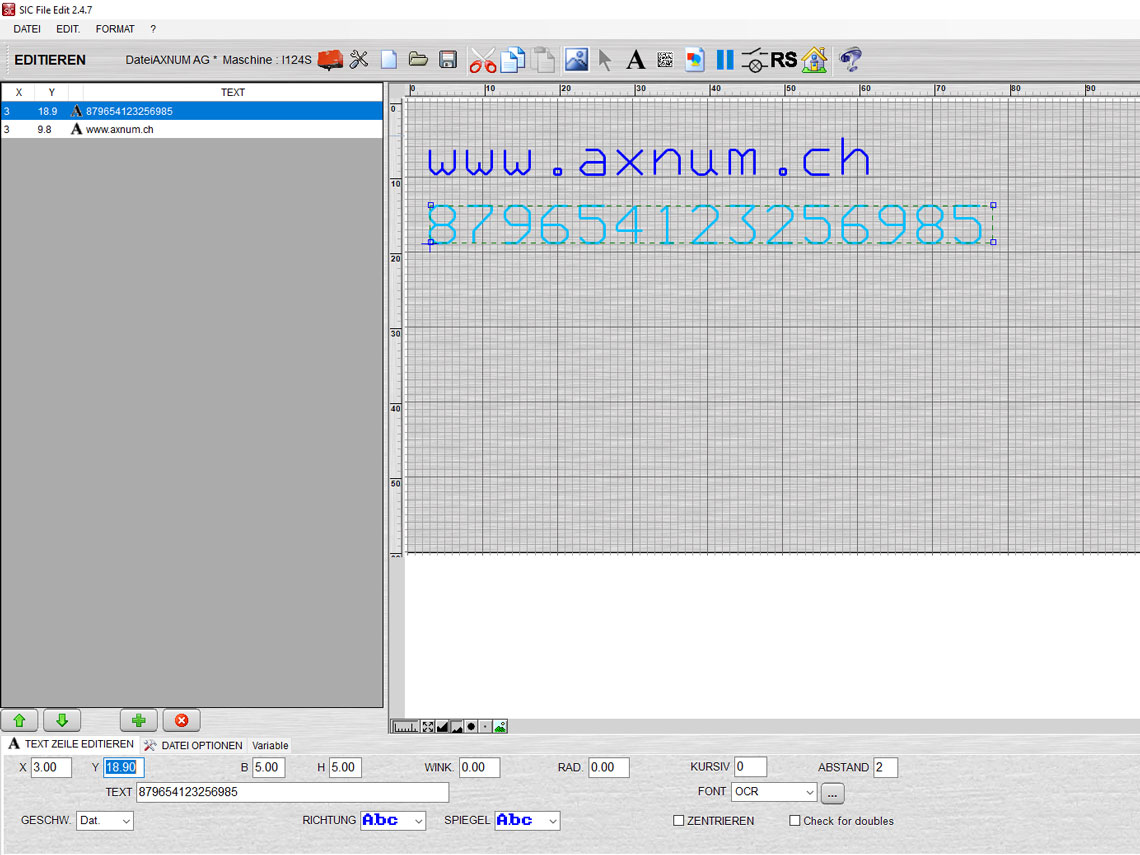Image resolution: width=1140 pixels, height=855 pixels.
Task: Click the green plus add line button
Action: (x=138, y=720)
